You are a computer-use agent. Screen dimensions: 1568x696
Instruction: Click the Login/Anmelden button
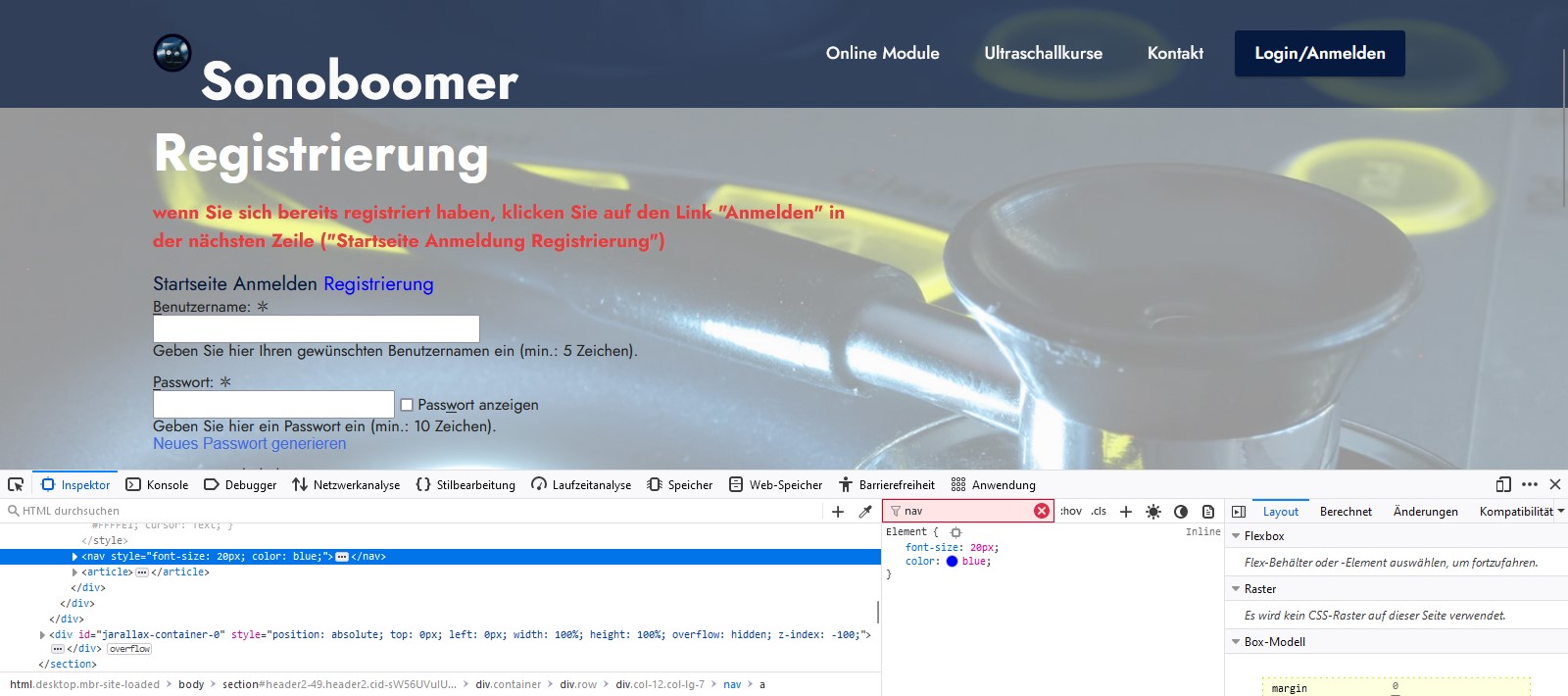pyautogui.click(x=1319, y=53)
